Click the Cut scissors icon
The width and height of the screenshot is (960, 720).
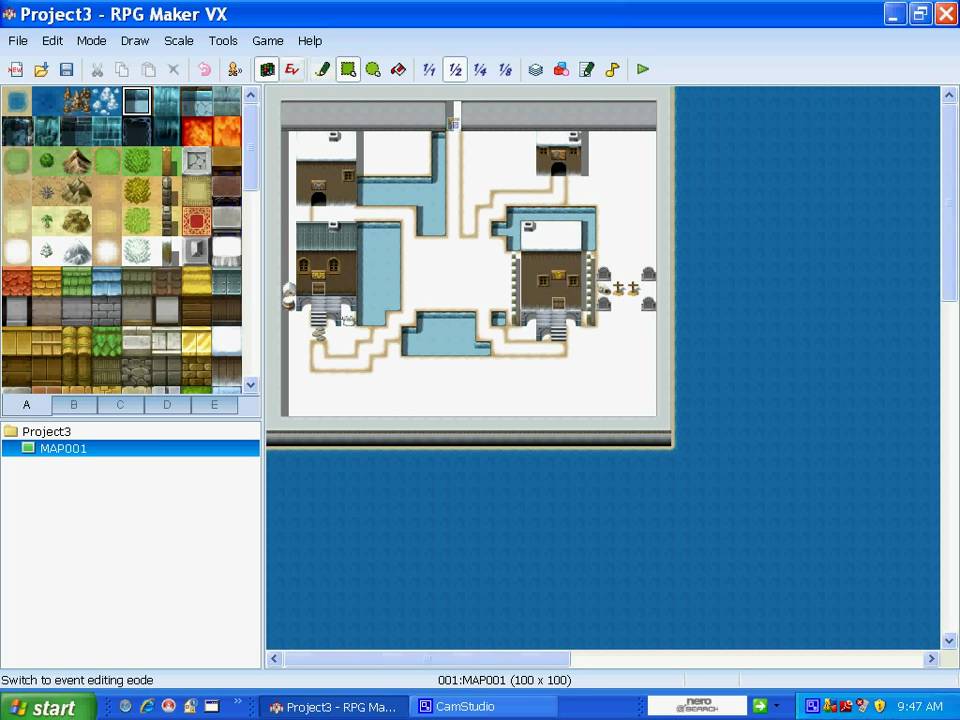97,69
